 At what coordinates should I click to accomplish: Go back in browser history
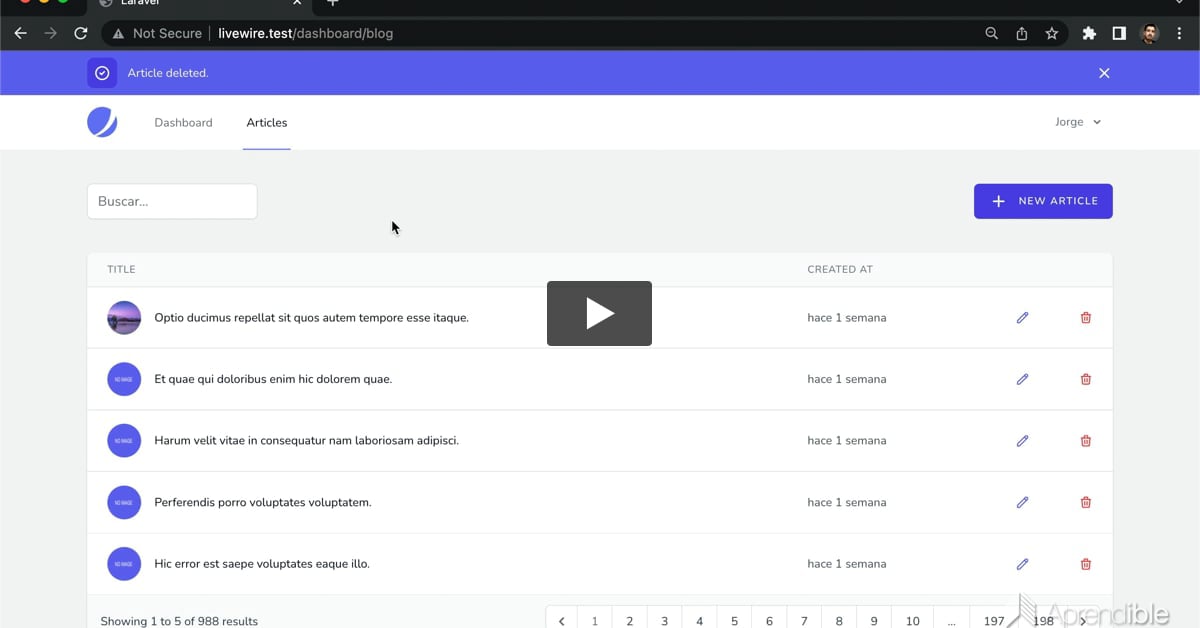[20, 33]
